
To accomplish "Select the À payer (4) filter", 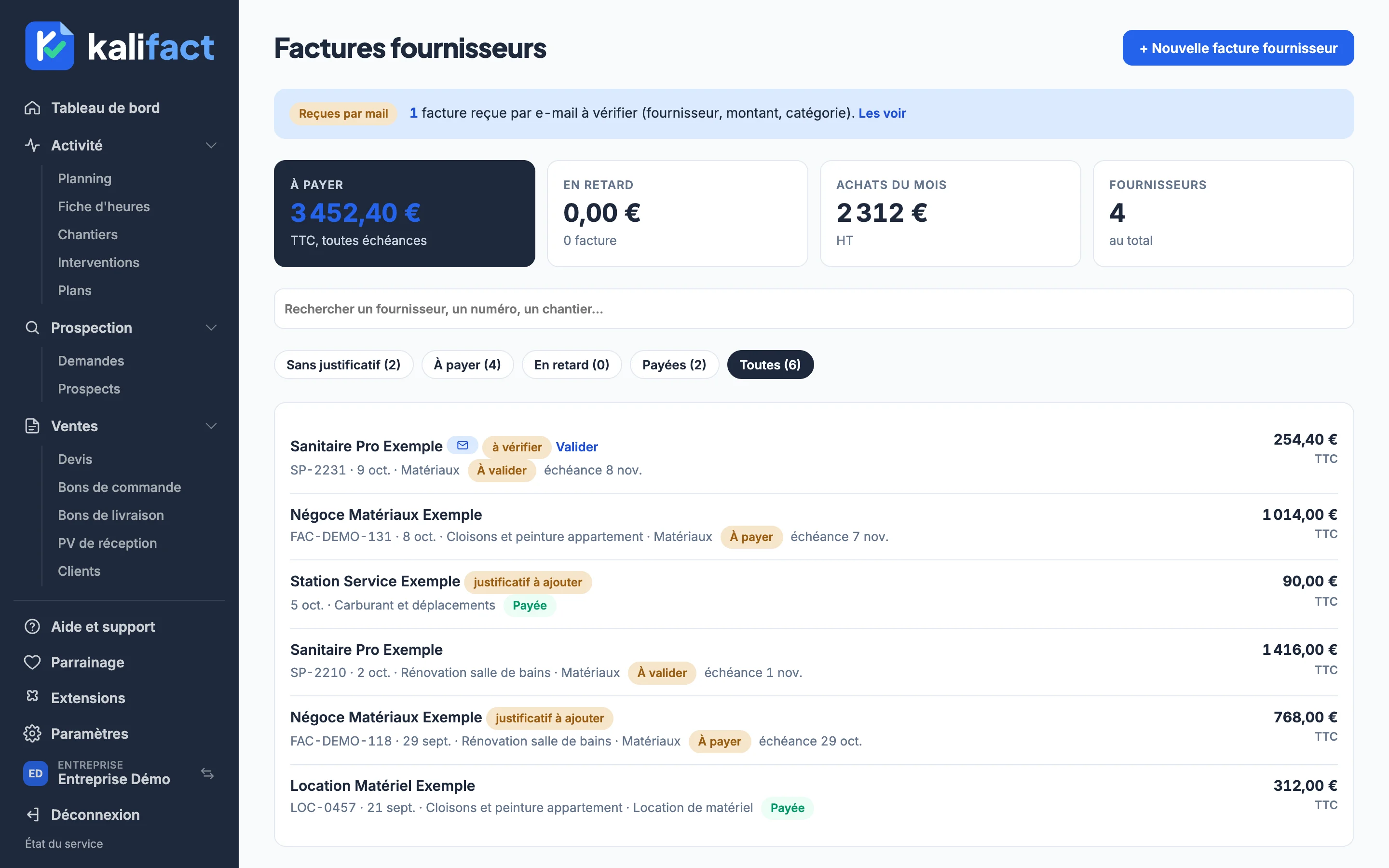I will [x=467, y=365].
